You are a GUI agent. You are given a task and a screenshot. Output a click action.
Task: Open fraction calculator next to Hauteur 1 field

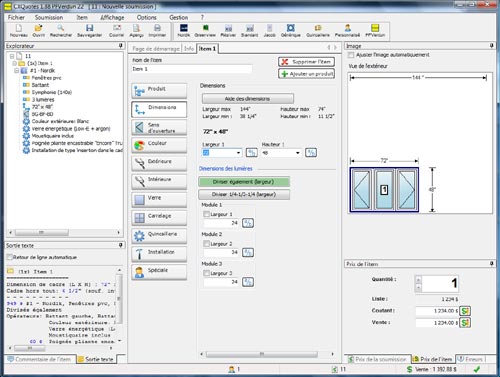pos(311,153)
